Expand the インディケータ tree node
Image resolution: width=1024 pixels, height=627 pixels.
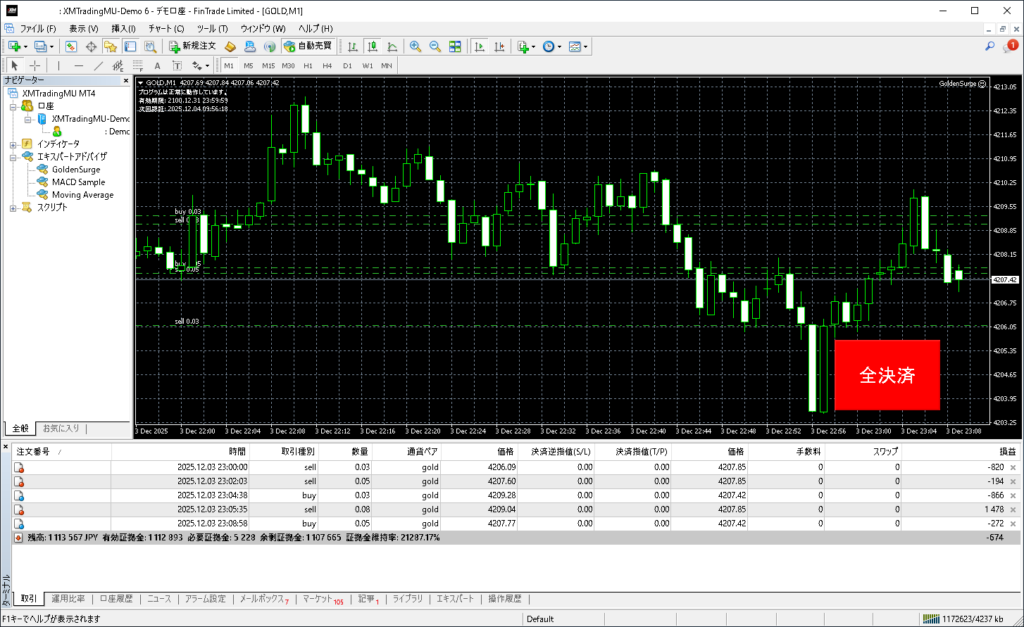pyautogui.click(x=13, y=143)
